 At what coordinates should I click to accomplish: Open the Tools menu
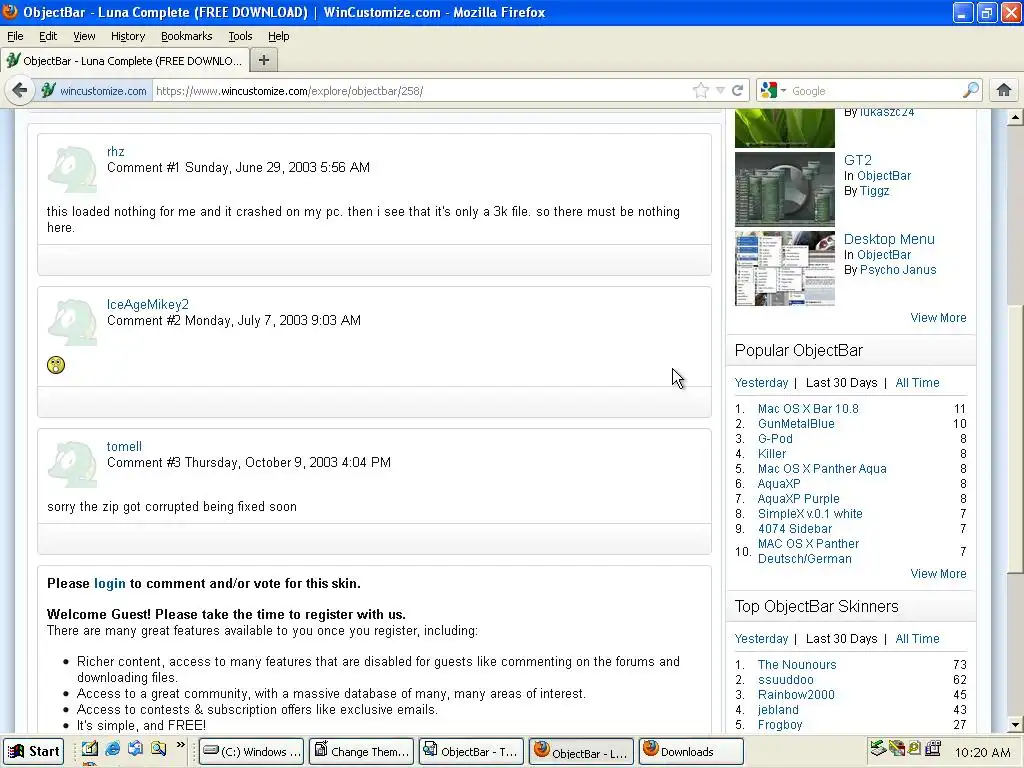(x=240, y=36)
